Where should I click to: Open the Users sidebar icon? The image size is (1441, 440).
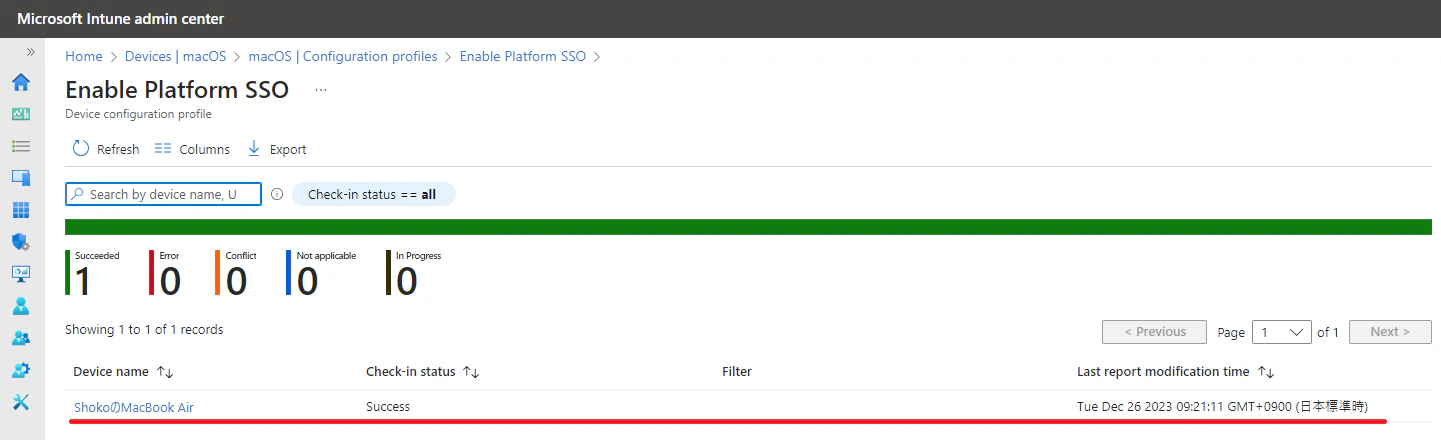click(21, 306)
